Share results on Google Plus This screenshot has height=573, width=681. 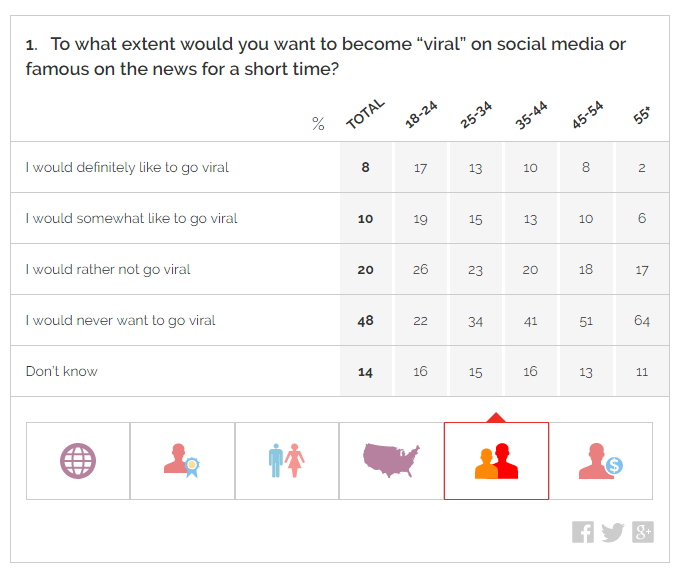coord(643,532)
